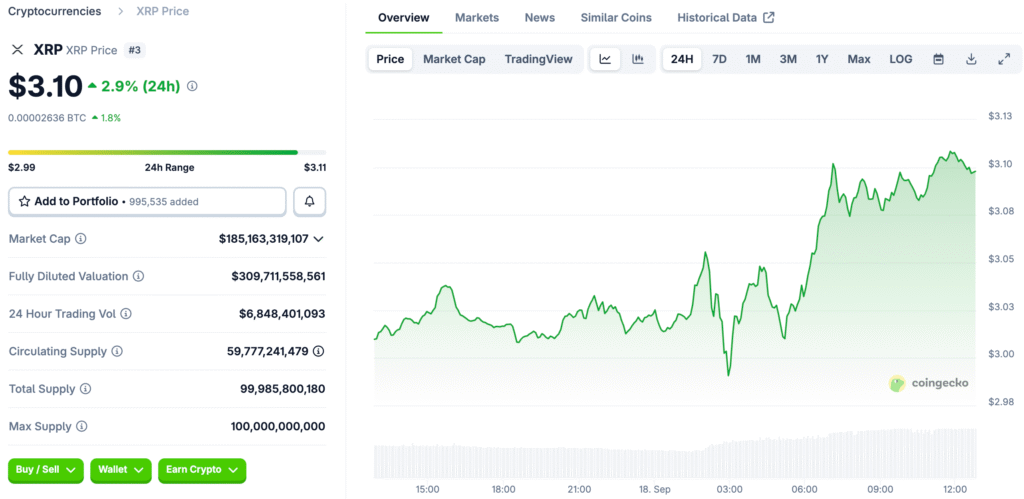Set chart range to 1M
Viewport: 1024px width, 499px height.
[753, 59]
